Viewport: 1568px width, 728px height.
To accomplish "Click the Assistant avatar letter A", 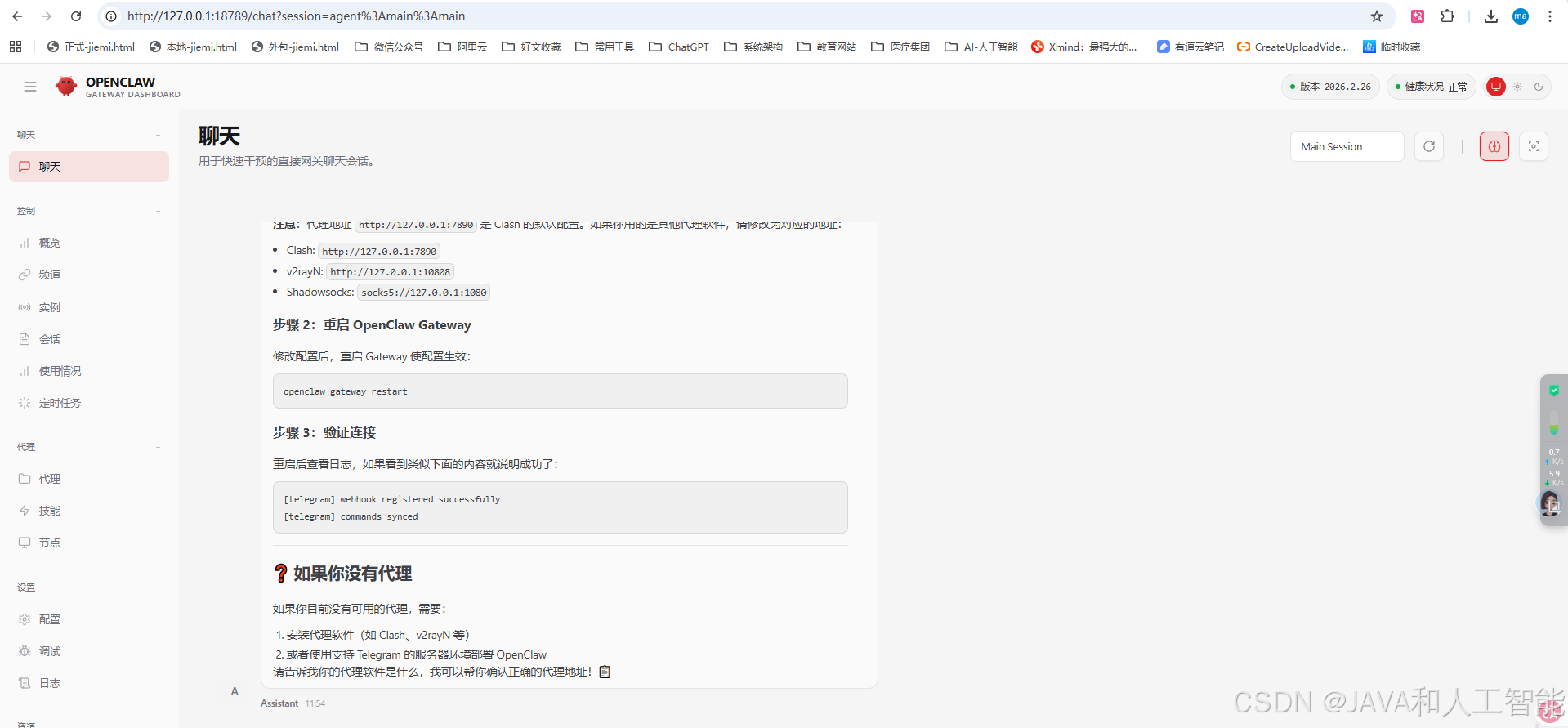I will [235, 691].
